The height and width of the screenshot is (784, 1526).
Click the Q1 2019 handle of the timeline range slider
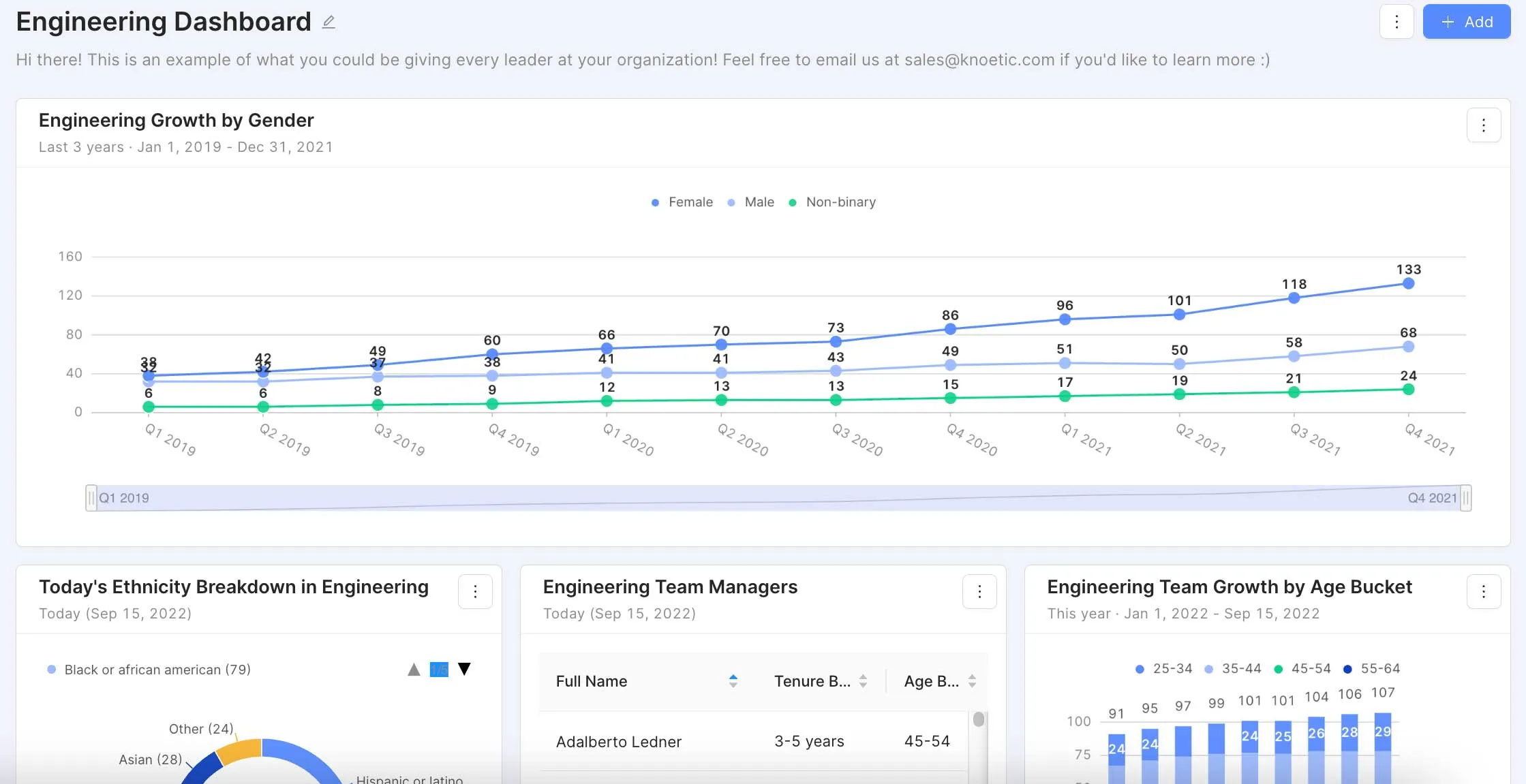93,498
